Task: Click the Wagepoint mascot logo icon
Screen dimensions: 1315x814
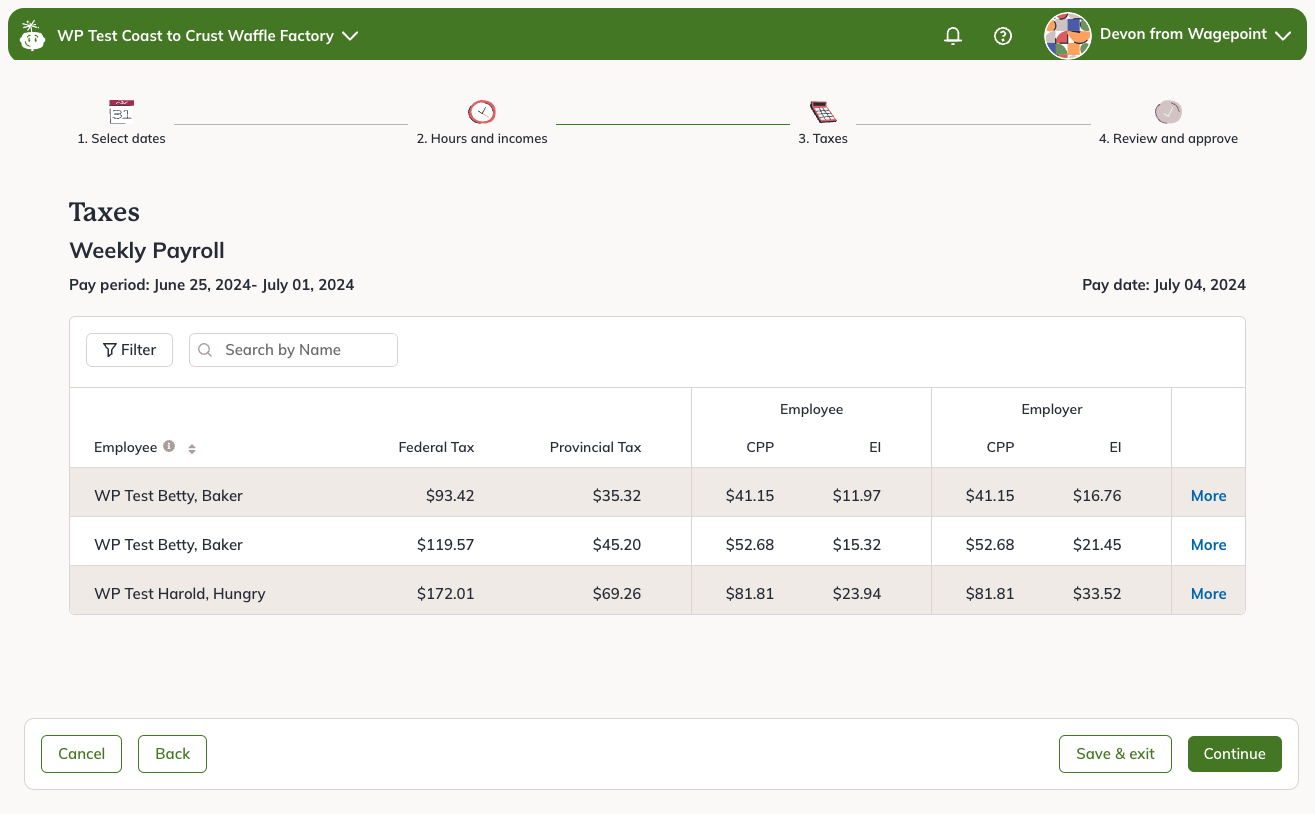Action: coord(33,35)
